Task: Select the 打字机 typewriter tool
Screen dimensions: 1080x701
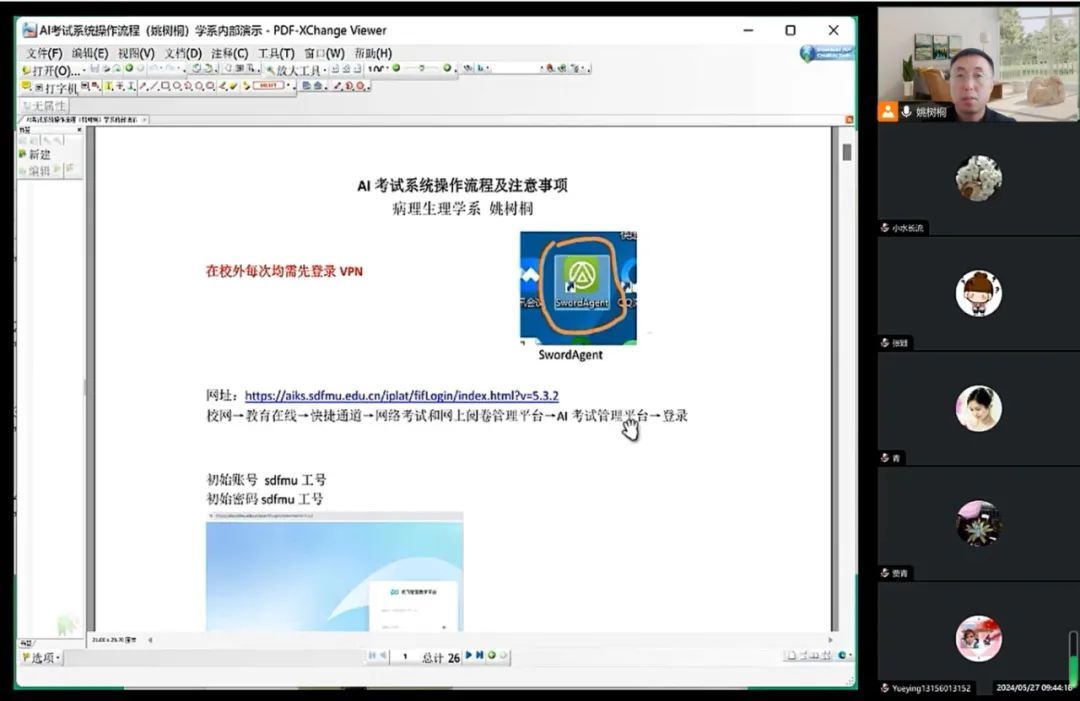Action: click(49, 88)
